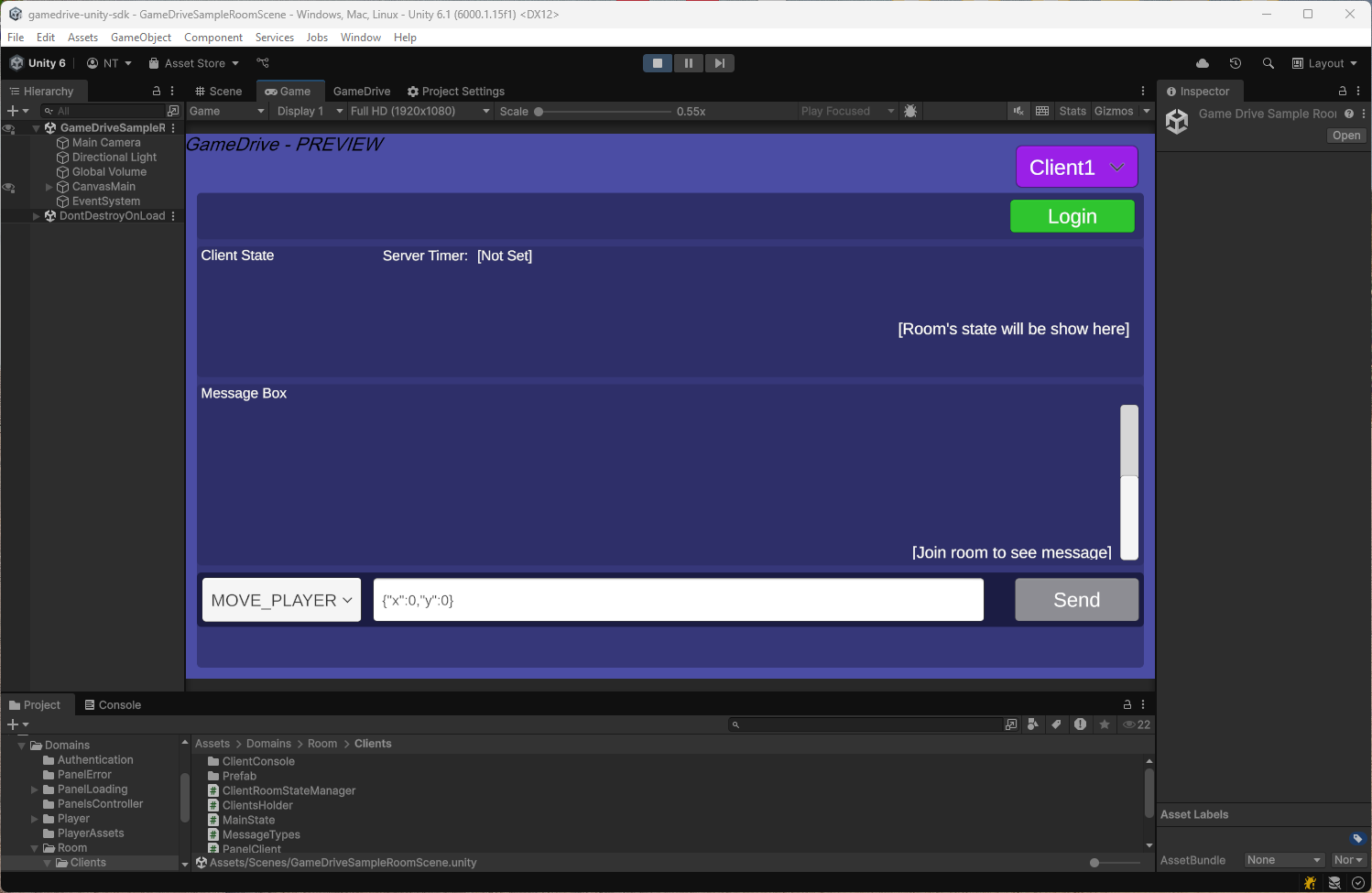The image size is (1372, 893).
Task: Switch to the Scene tab
Action: tap(218, 91)
